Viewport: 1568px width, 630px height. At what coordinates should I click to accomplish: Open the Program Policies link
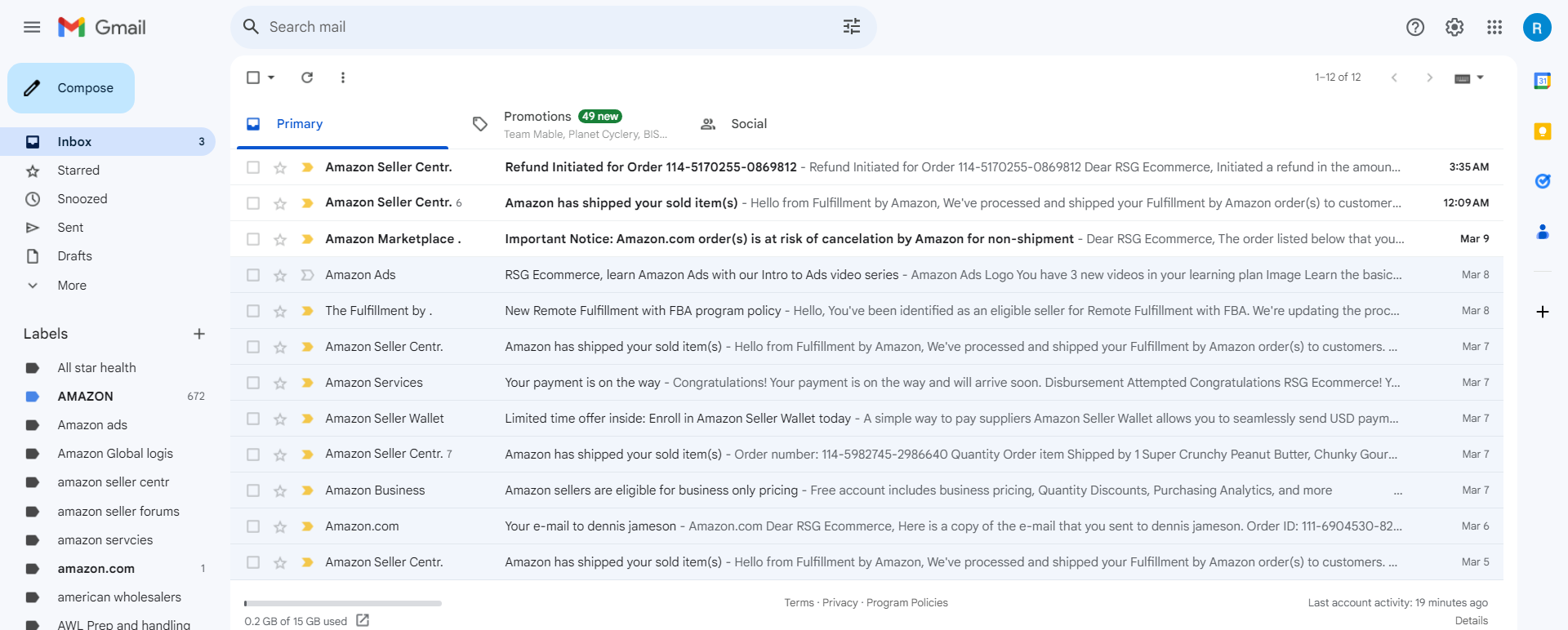[906, 603]
